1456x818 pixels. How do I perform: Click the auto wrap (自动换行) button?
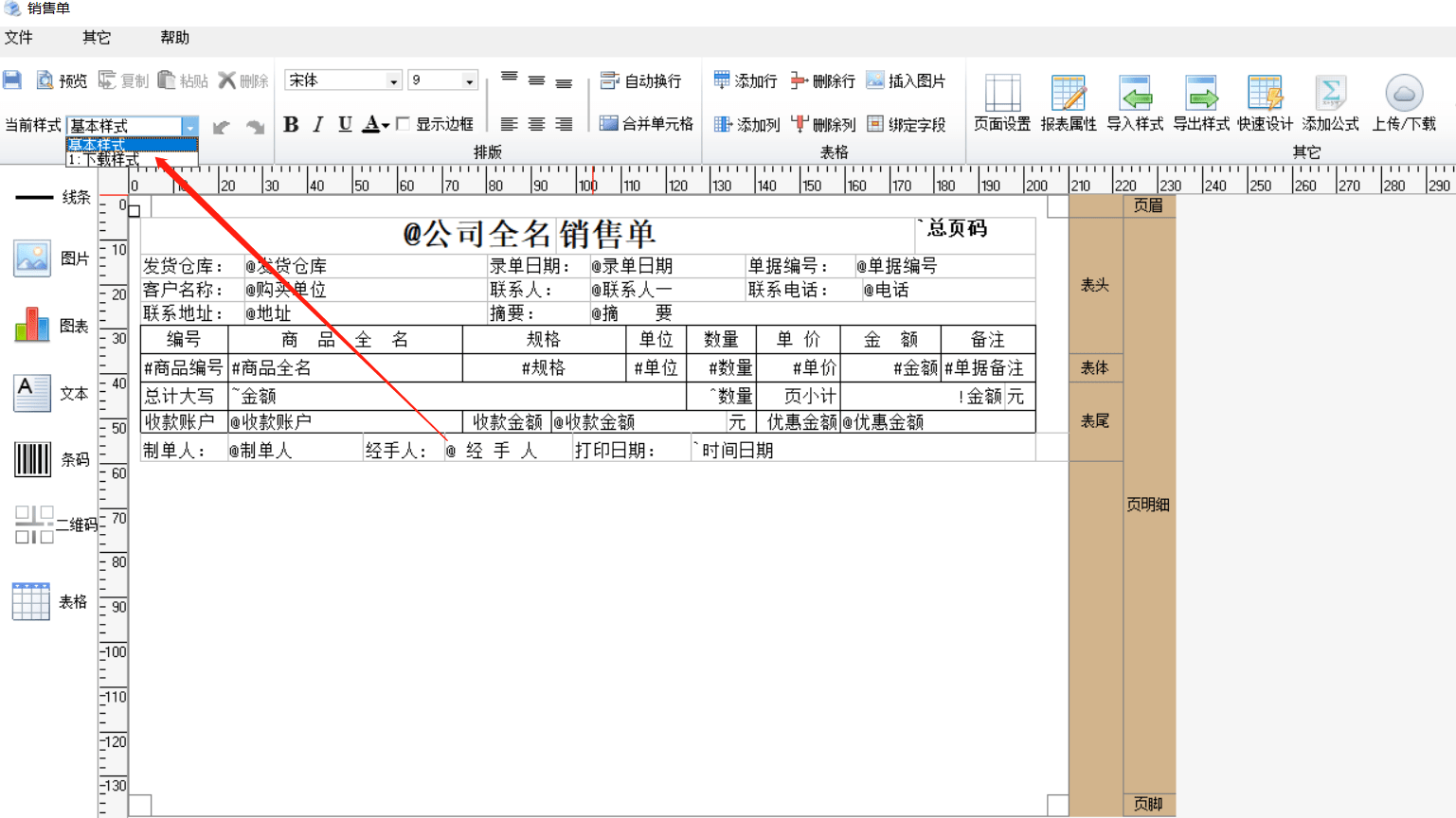coord(641,81)
